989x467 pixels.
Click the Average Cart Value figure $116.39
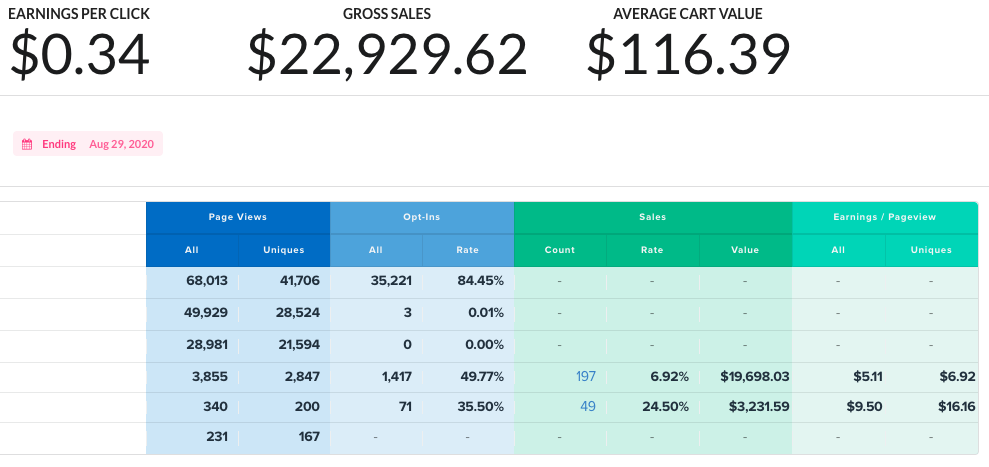(x=688, y=55)
